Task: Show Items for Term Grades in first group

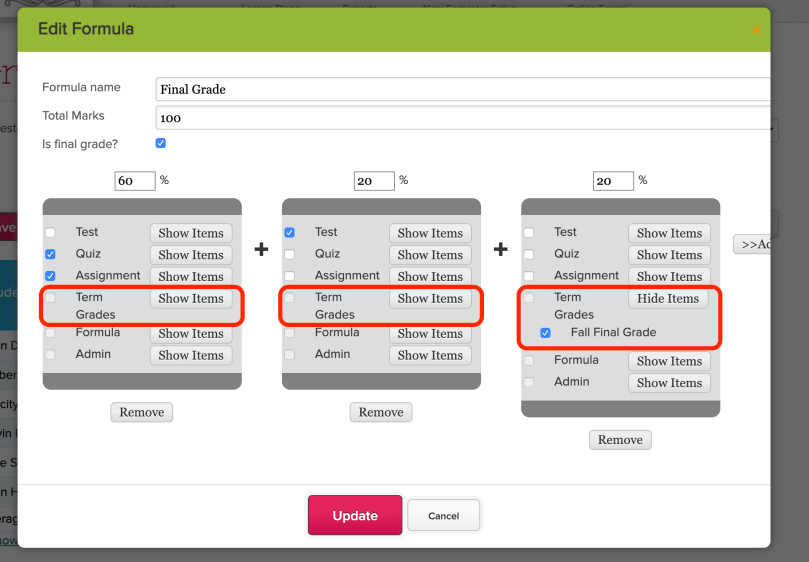Action: coord(190,298)
